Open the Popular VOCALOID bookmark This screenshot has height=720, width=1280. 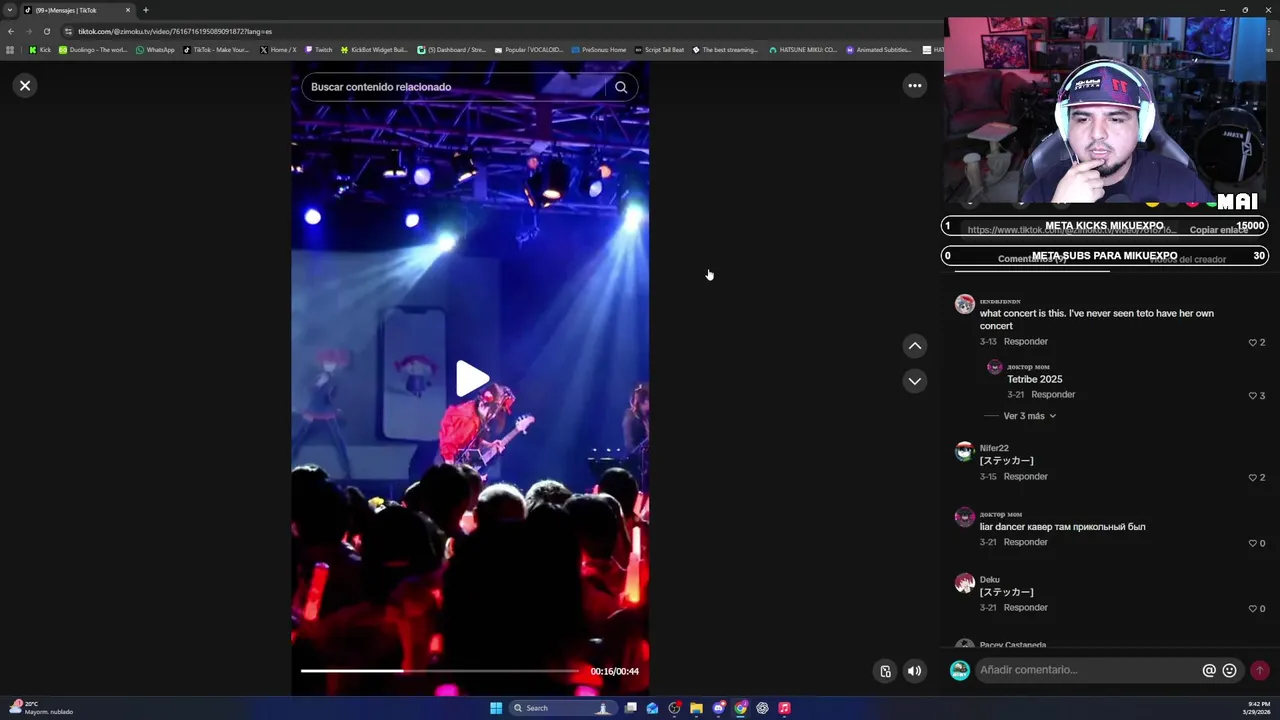(x=529, y=50)
